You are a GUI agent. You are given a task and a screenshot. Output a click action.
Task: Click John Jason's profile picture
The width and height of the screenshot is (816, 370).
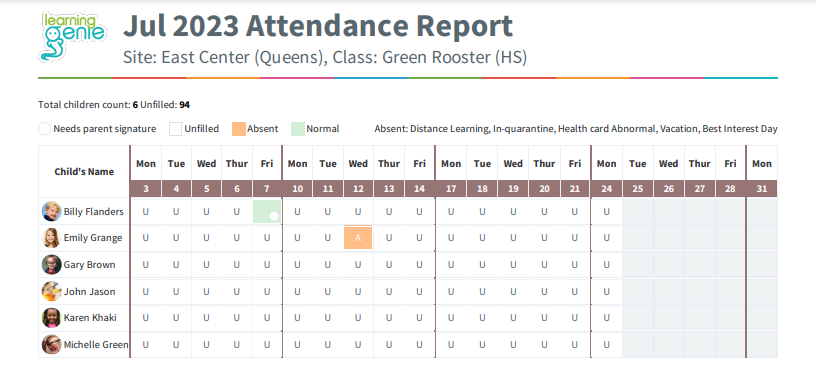(x=52, y=291)
